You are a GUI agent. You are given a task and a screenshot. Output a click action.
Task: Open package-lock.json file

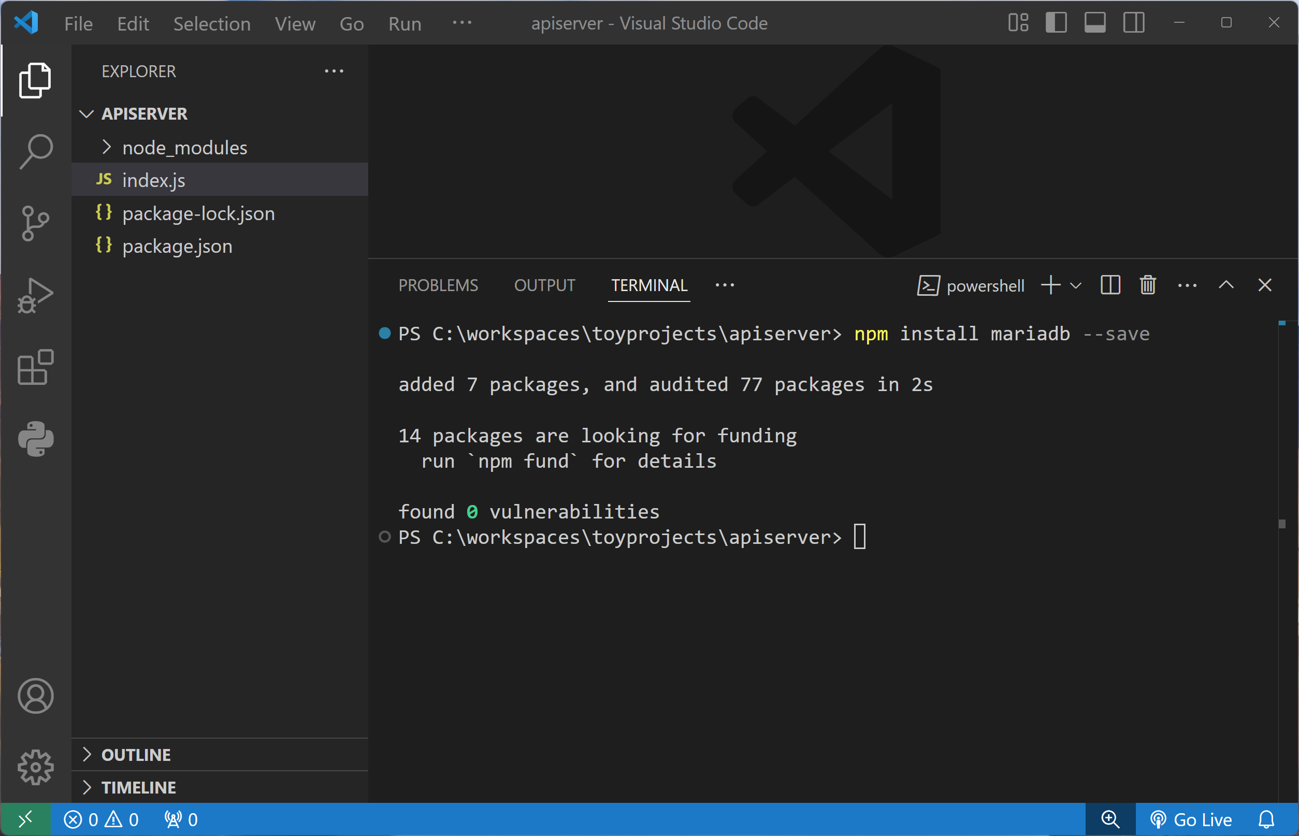[x=220, y=213]
